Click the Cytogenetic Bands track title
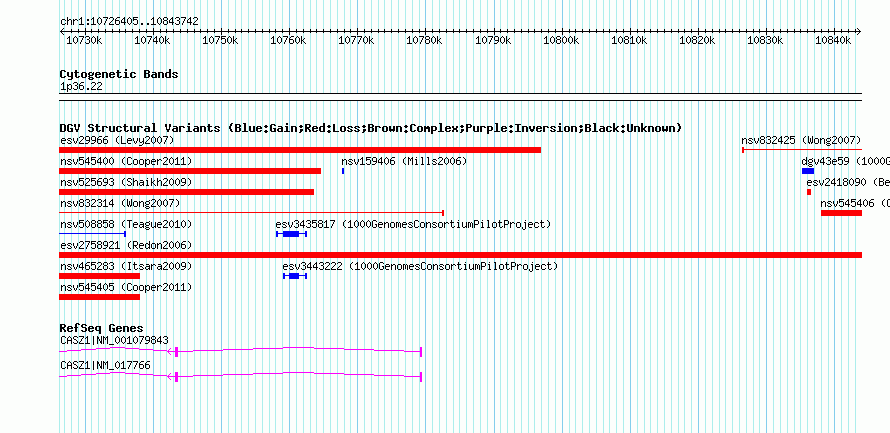The image size is (890, 433). pyautogui.click(x=119, y=74)
